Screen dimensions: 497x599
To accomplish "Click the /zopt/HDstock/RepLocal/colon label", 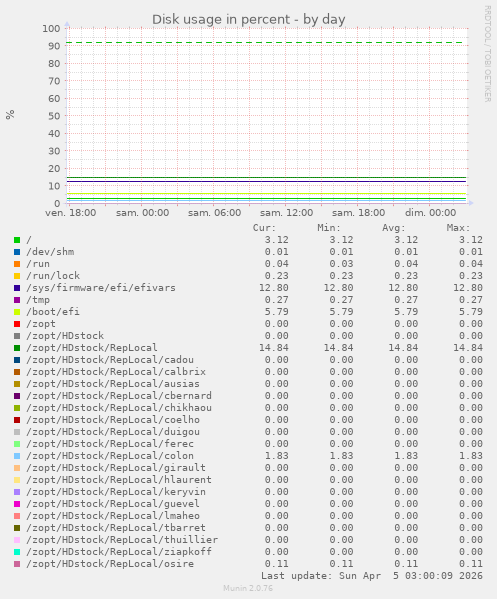I will [110, 456].
